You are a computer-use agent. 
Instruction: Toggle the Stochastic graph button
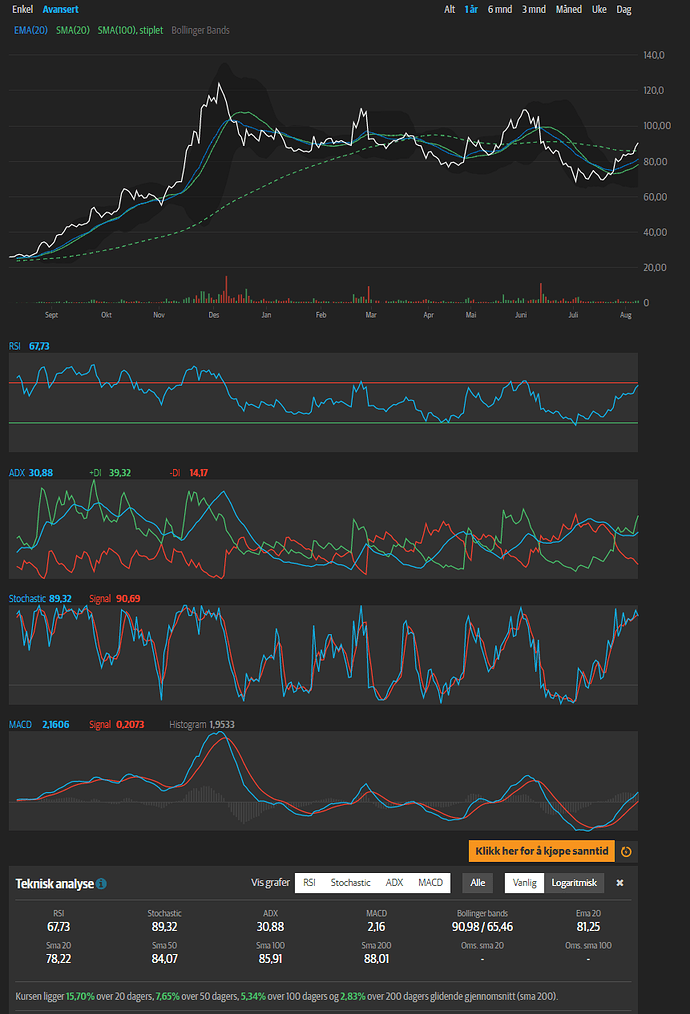(350, 883)
